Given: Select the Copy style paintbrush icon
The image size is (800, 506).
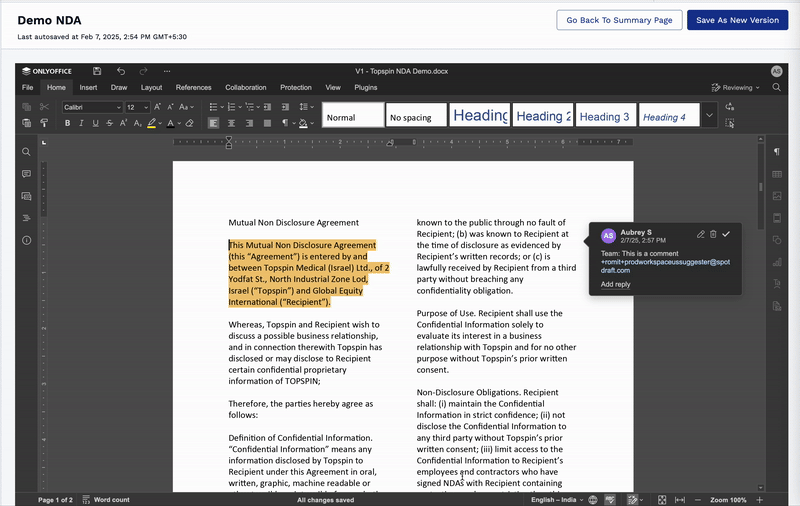Looking at the screenshot, I should [43, 123].
